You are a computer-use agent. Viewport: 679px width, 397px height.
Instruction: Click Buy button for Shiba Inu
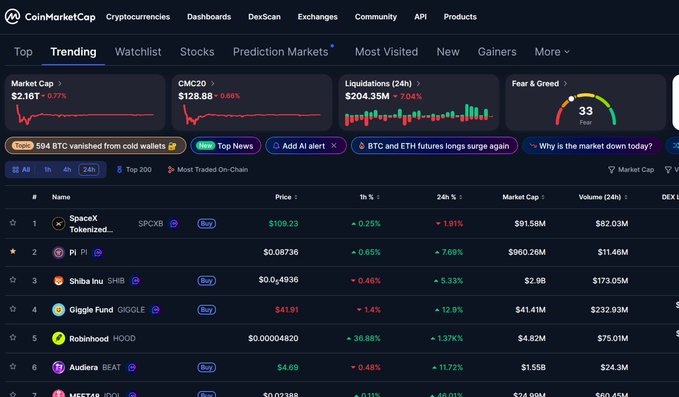point(207,281)
